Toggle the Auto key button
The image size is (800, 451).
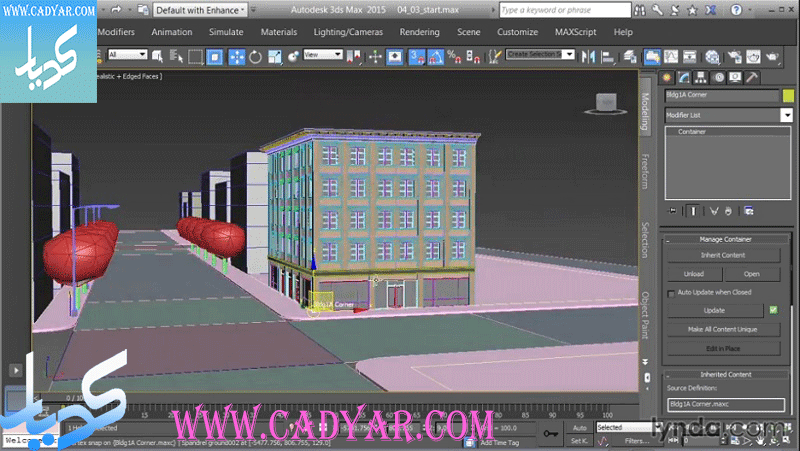pos(579,427)
